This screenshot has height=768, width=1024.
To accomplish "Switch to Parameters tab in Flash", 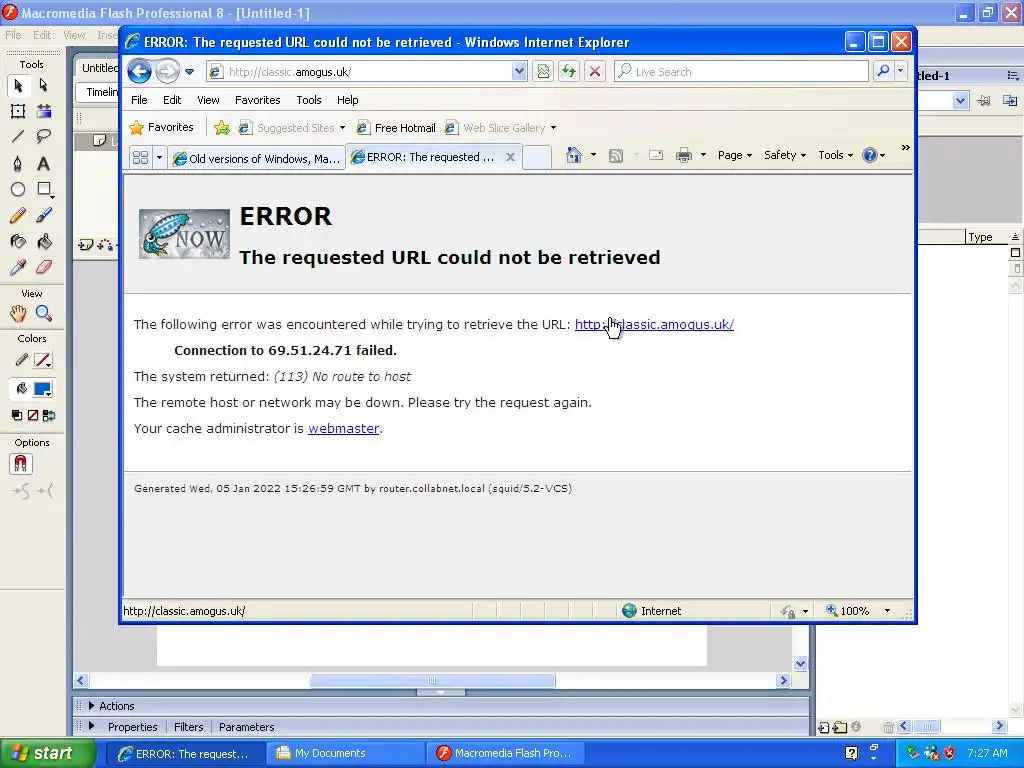I will pos(246,727).
